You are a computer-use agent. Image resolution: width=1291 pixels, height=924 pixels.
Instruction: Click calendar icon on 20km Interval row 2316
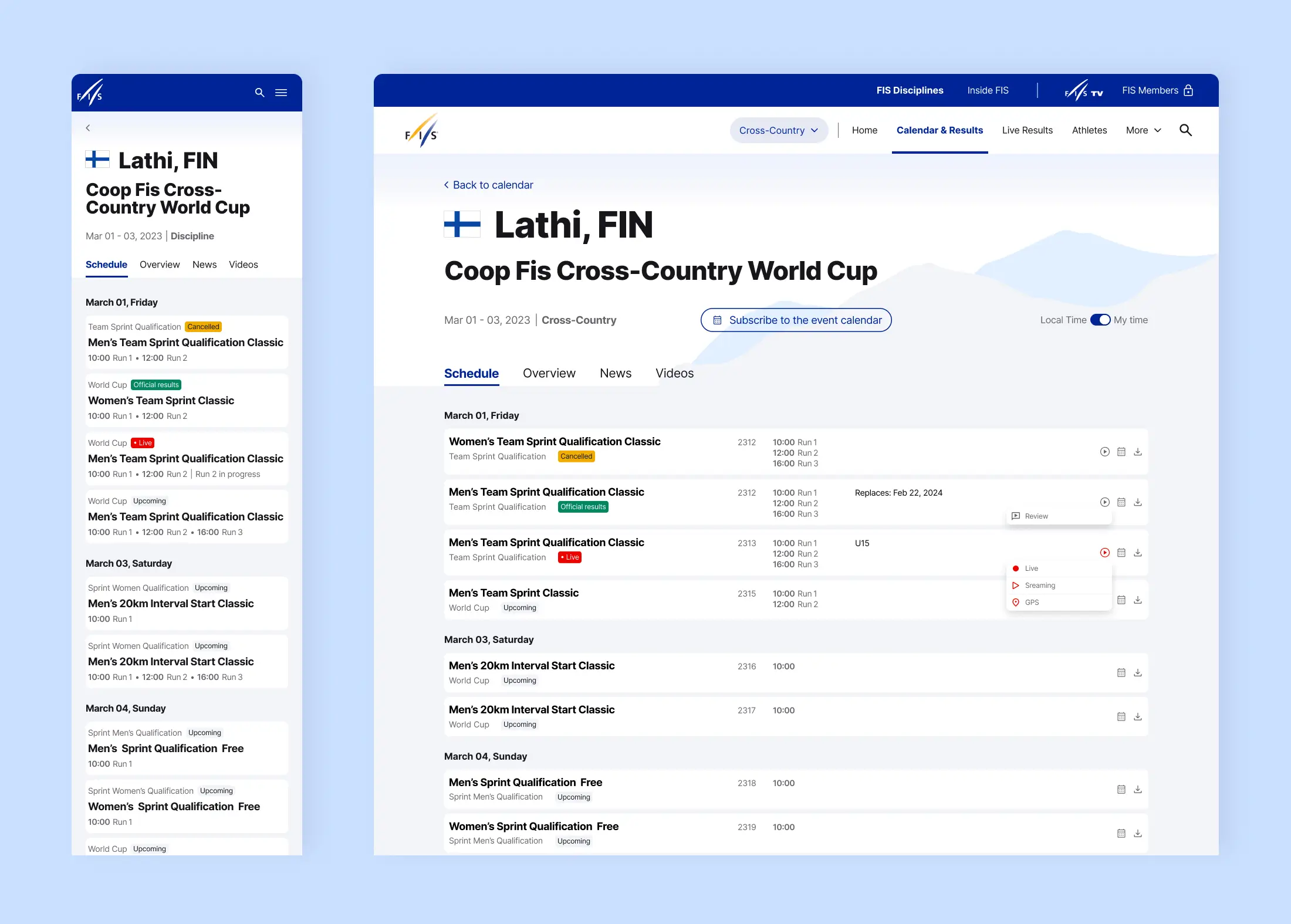(1121, 673)
